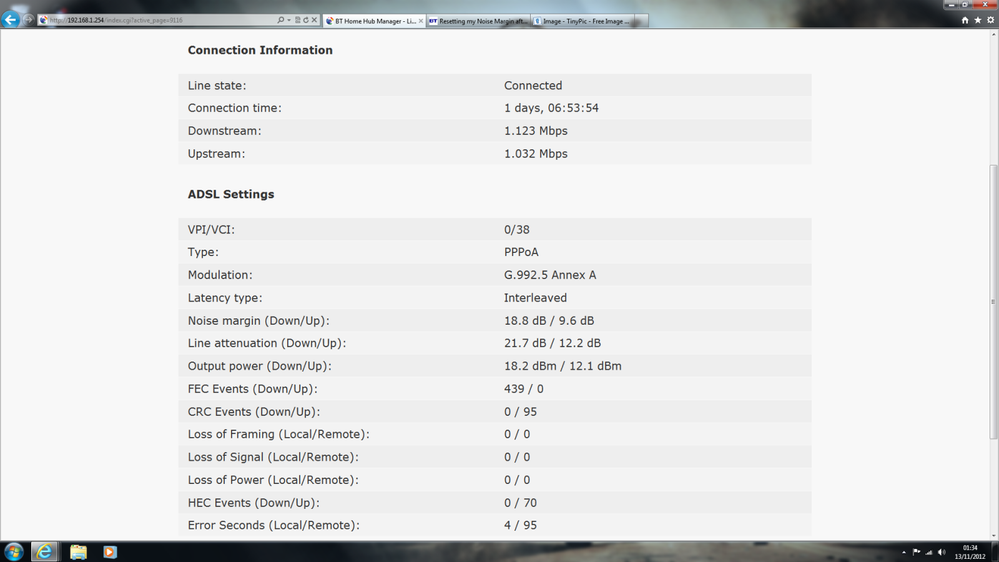Switch to Resetting my Noise Margin tab
This screenshot has width=999, height=562.
pyautogui.click(x=478, y=21)
